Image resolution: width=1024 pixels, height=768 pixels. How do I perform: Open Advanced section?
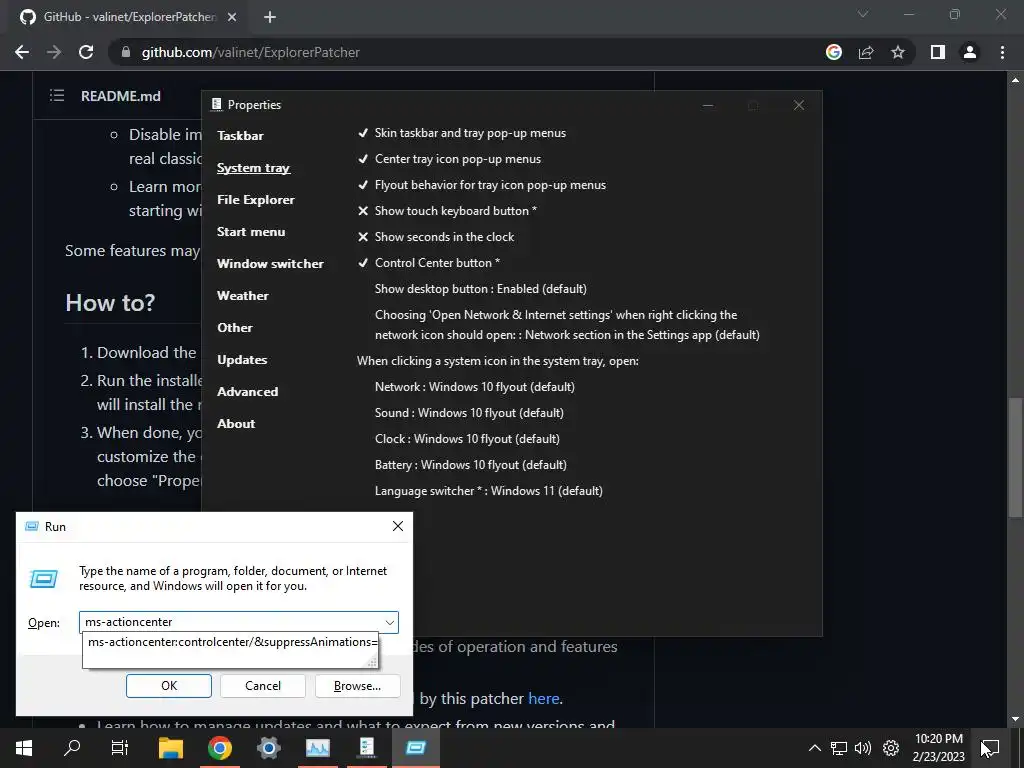pos(248,392)
